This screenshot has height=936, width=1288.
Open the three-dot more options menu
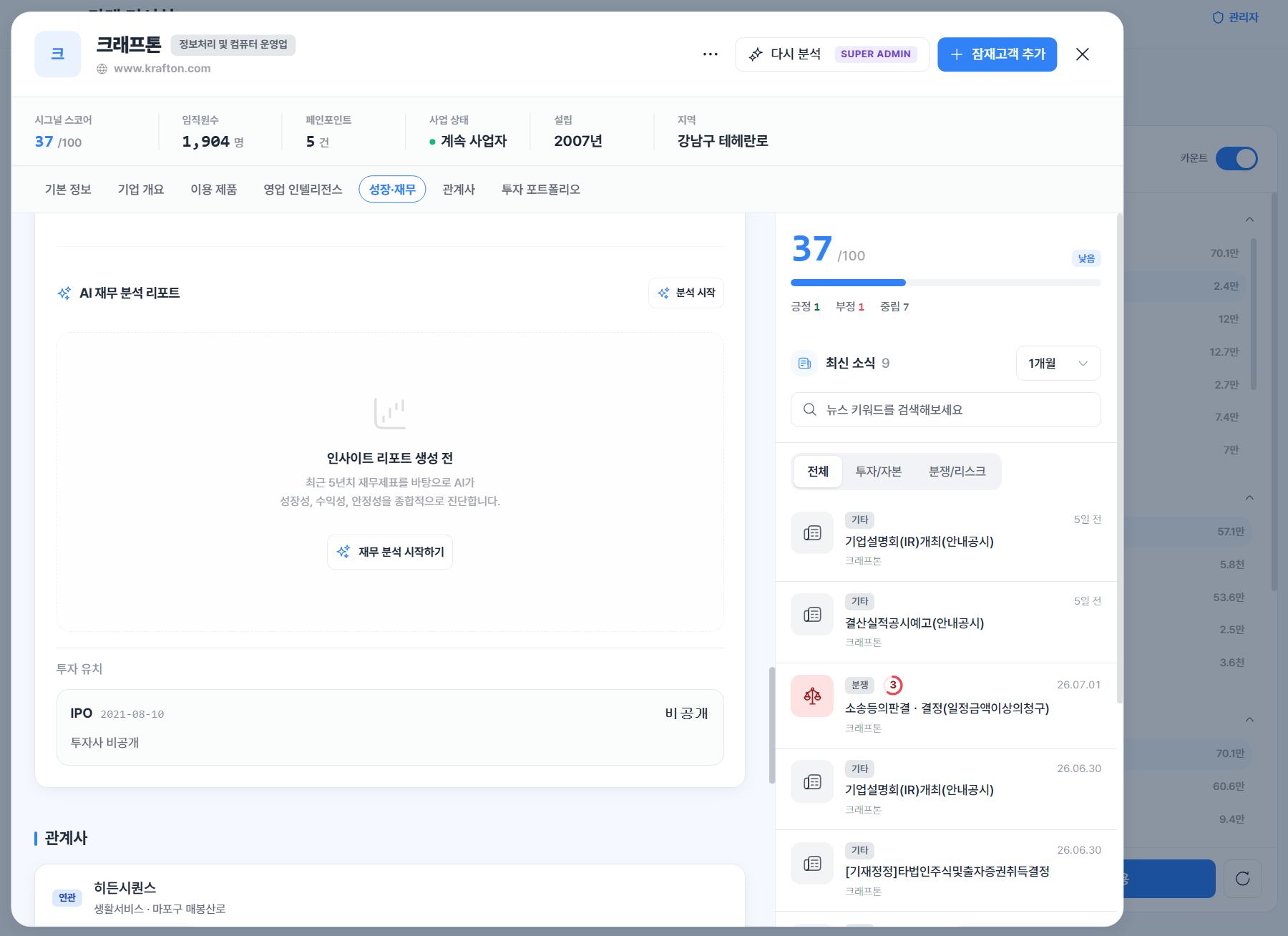(x=710, y=54)
